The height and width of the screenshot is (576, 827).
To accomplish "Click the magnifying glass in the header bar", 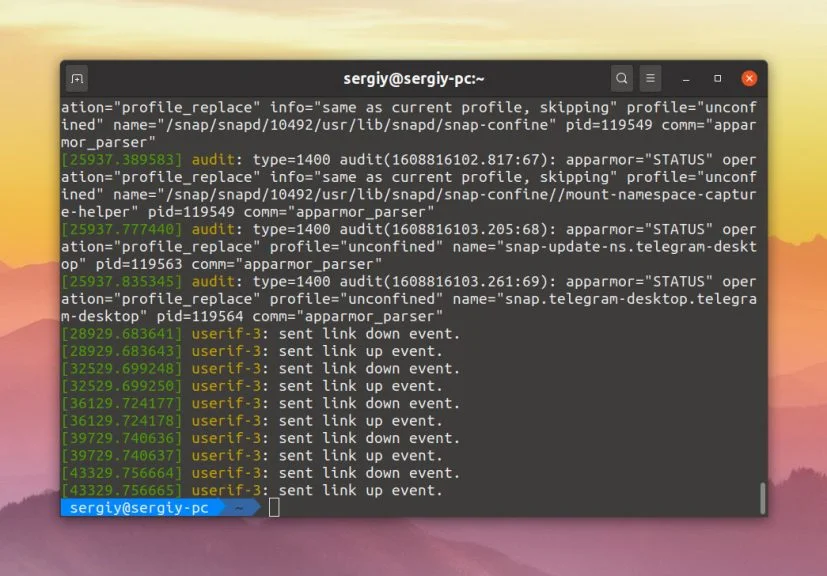I will [621, 78].
